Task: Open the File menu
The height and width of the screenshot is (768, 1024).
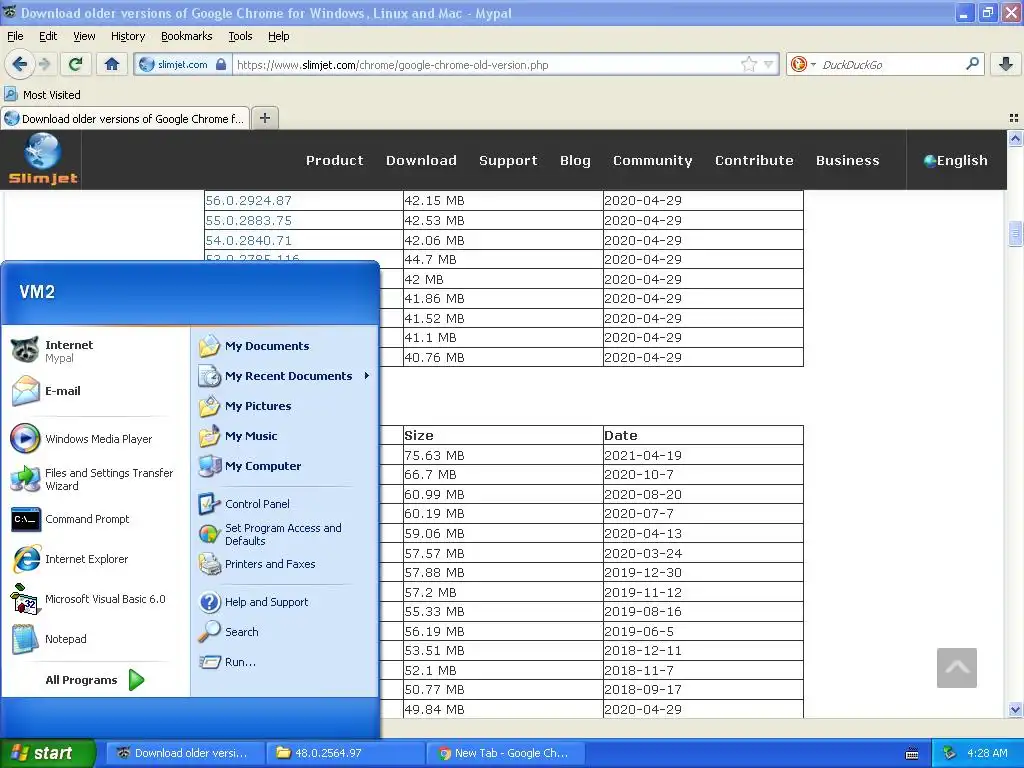Action: (15, 36)
